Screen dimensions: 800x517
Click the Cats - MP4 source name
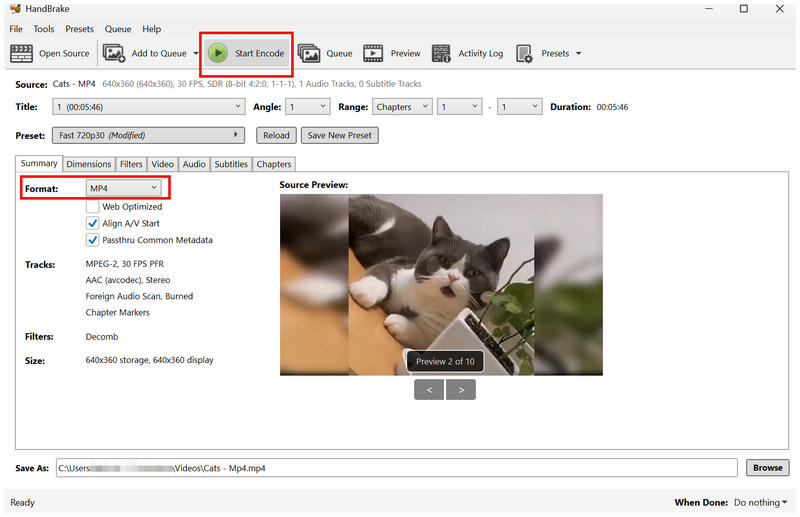coord(74,84)
